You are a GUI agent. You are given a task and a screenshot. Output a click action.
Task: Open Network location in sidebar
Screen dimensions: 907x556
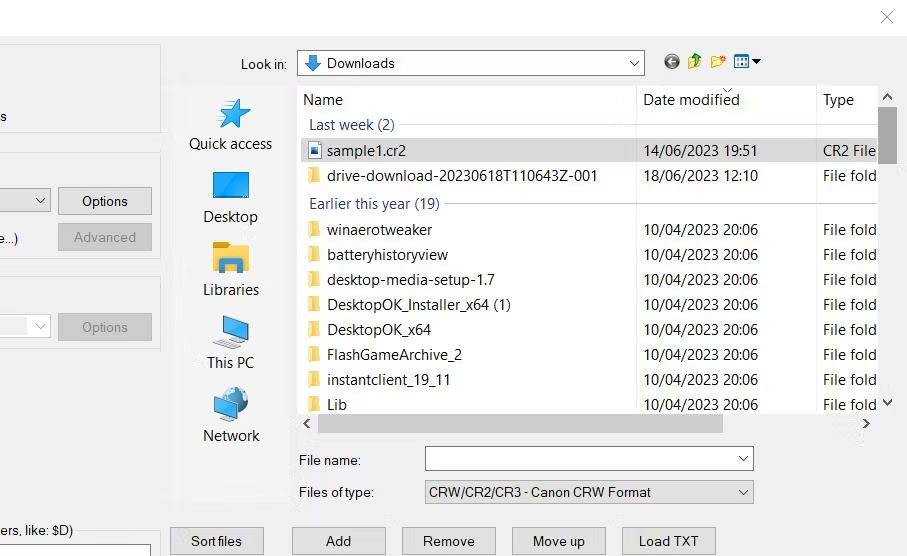tap(231, 416)
